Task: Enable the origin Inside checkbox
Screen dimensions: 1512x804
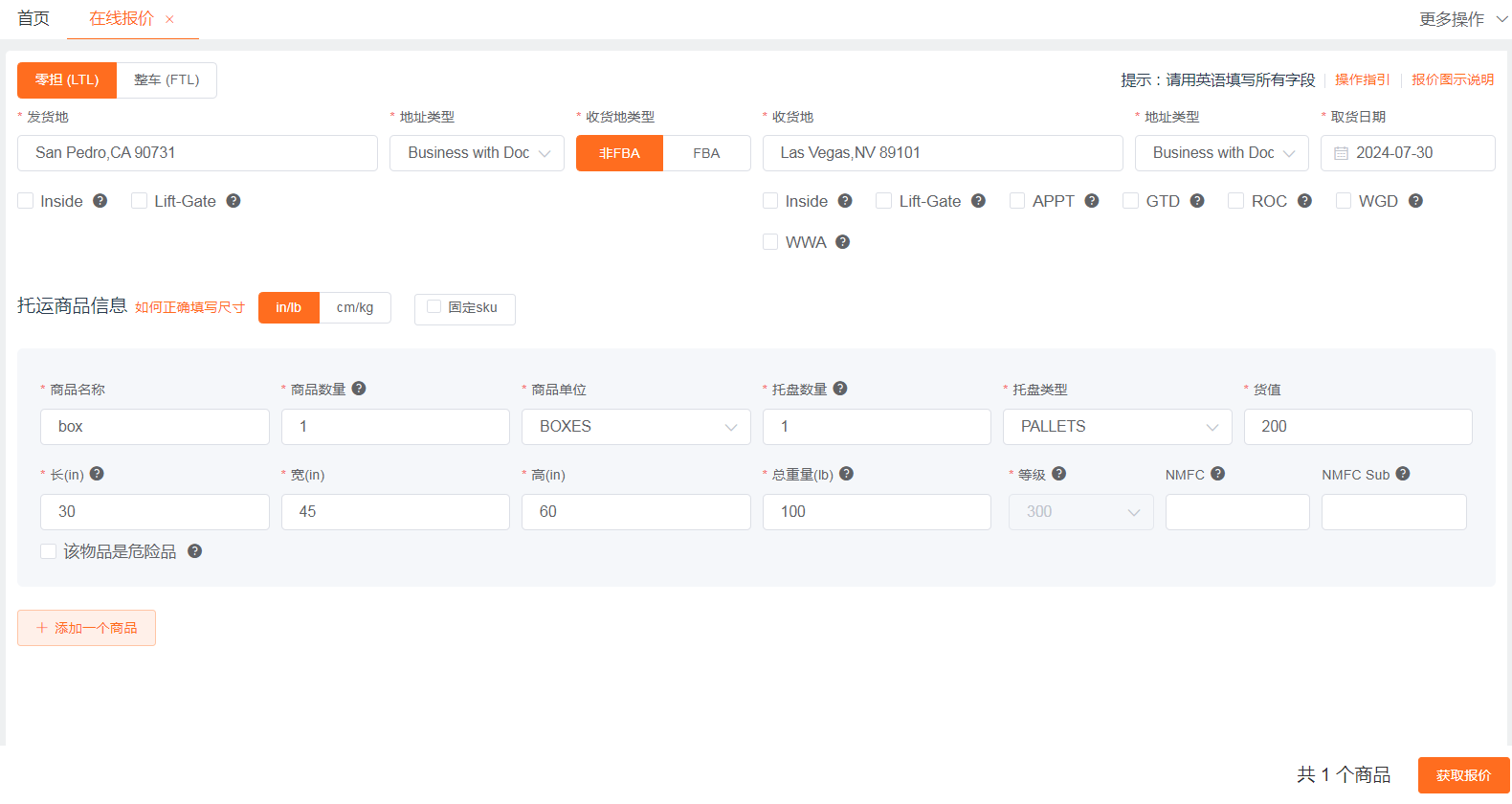Action: 26,201
